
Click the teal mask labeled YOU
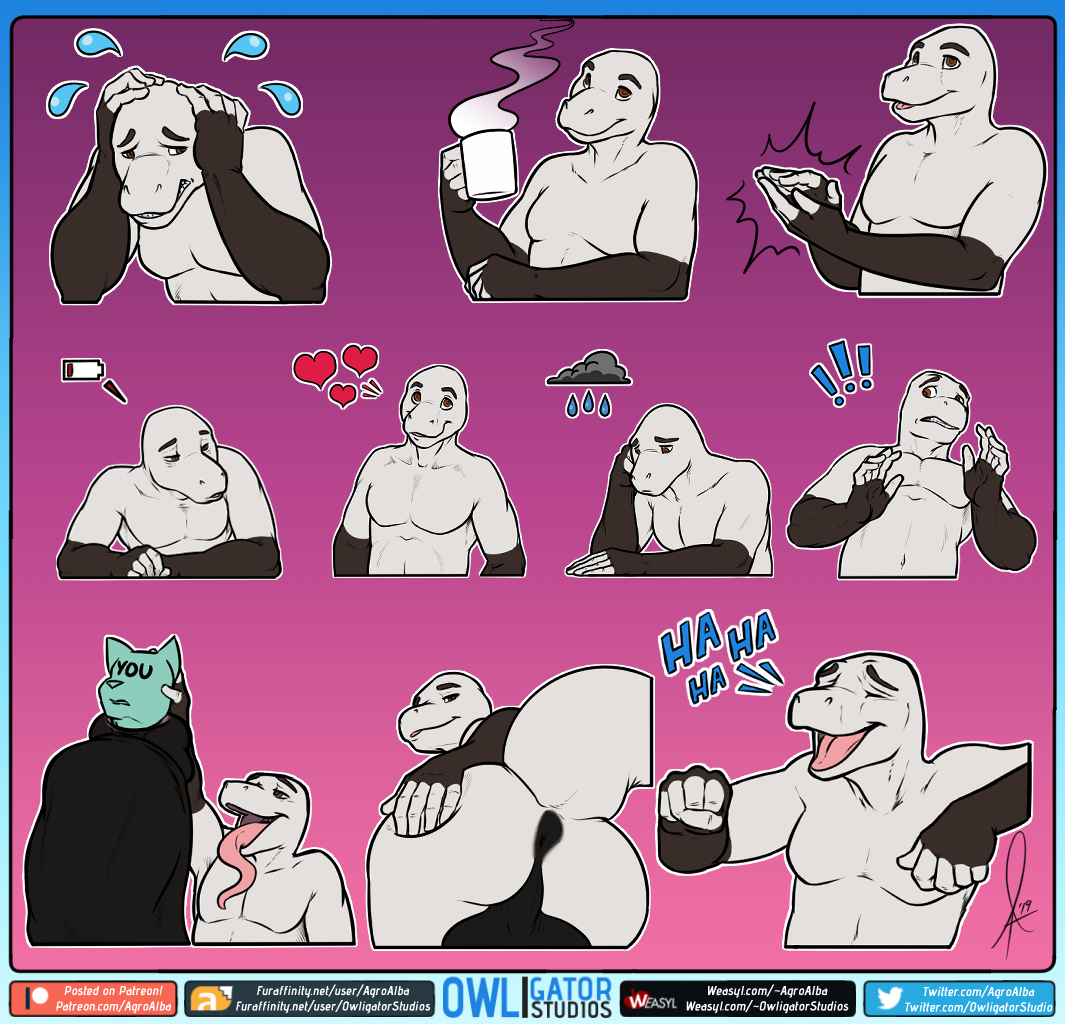tap(140, 682)
